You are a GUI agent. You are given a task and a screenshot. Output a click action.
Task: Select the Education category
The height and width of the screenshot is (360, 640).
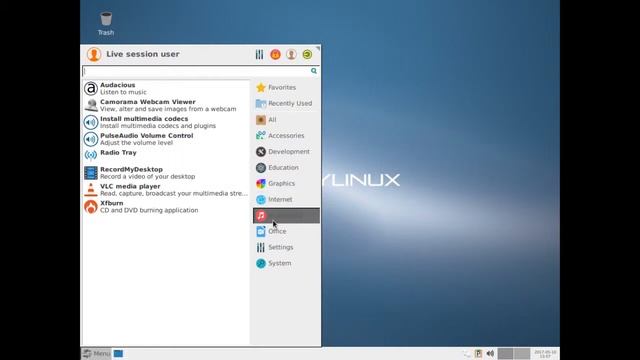click(286, 167)
